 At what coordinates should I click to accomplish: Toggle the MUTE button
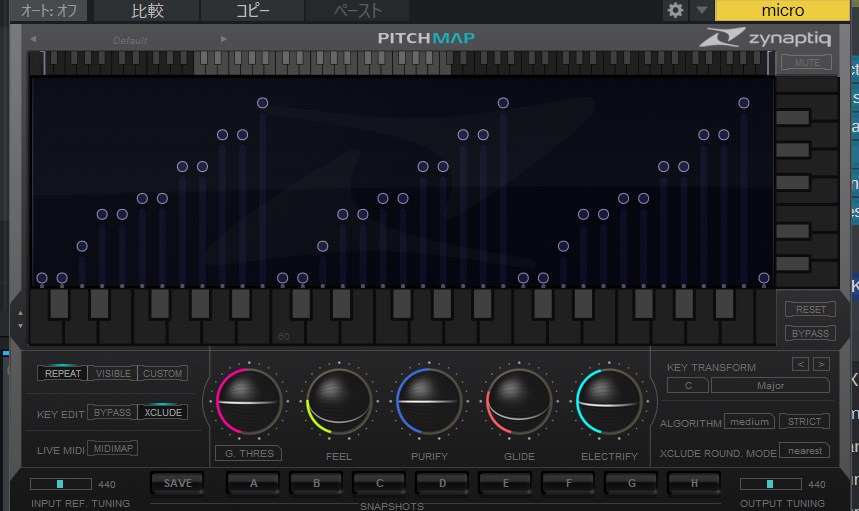tap(806, 62)
